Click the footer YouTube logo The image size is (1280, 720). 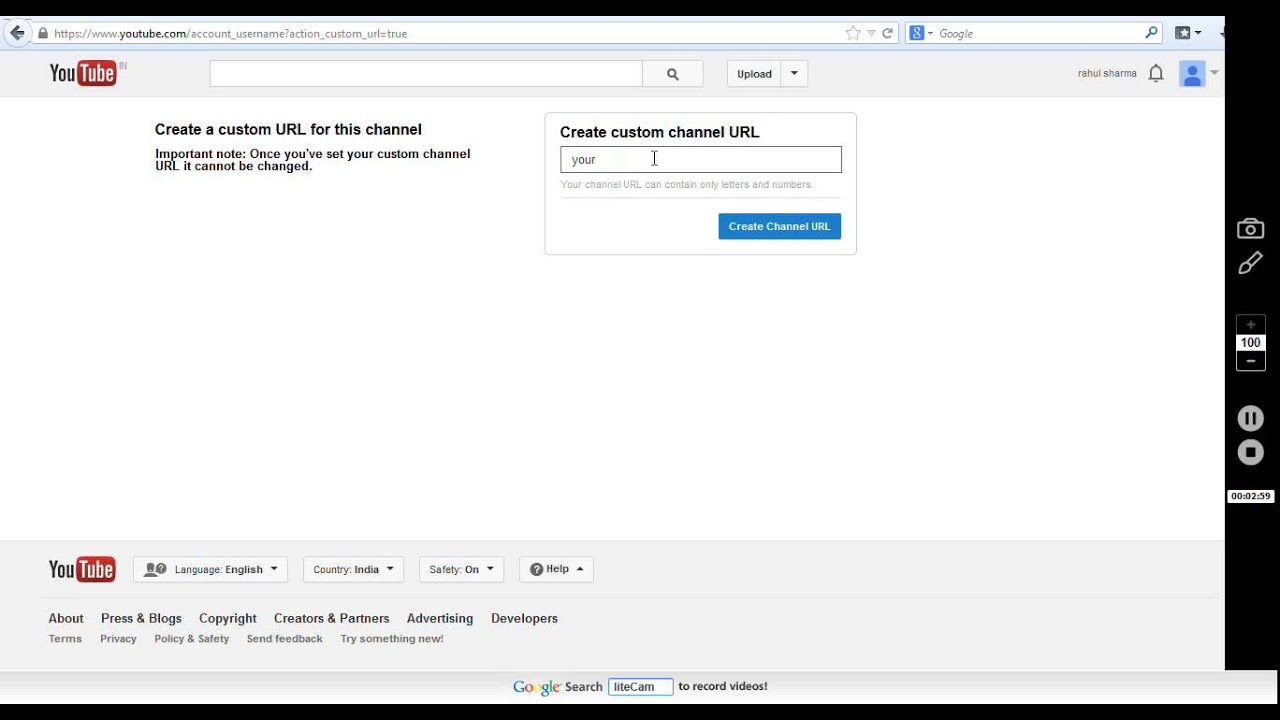[x=82, y=569]
